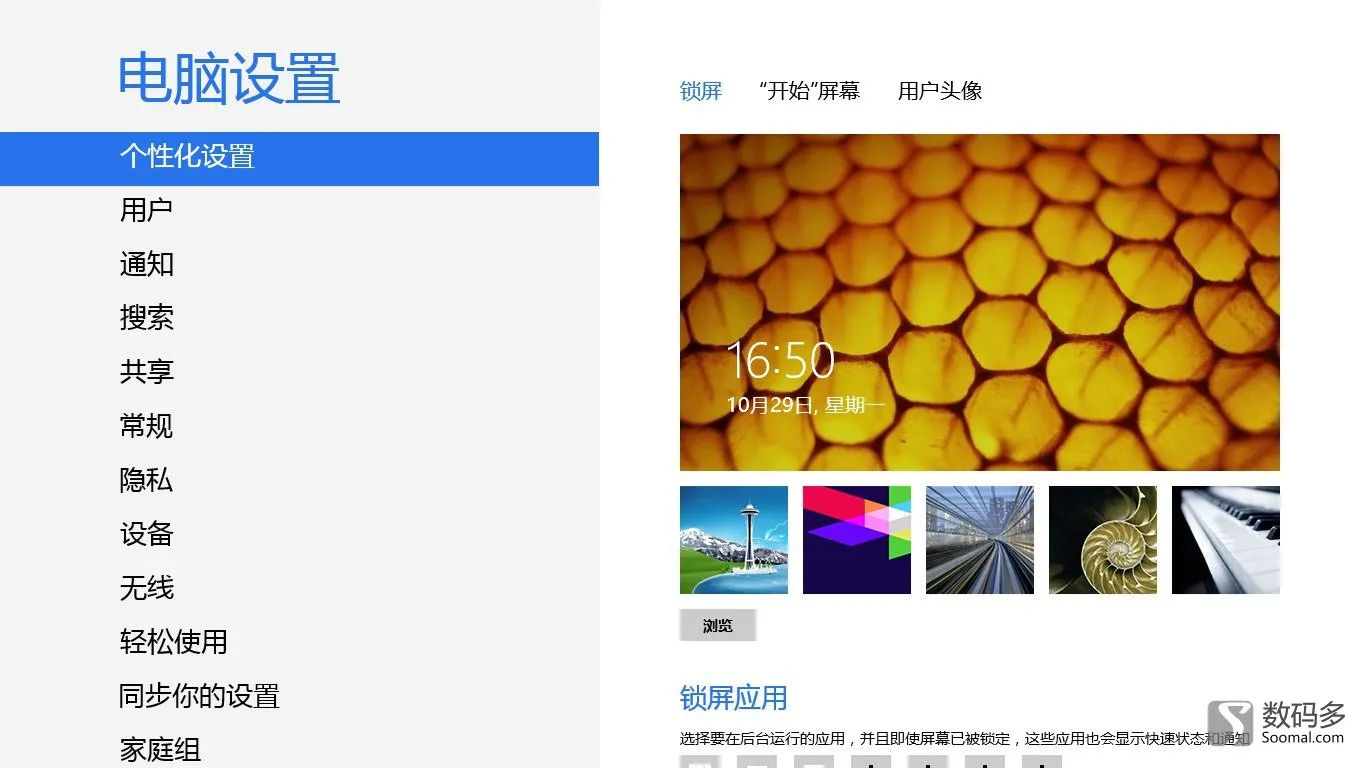The width and height of the screenshot is (1366, 768).
Task: Click the 电脑设置 page title
Action: tap(229, 78)
